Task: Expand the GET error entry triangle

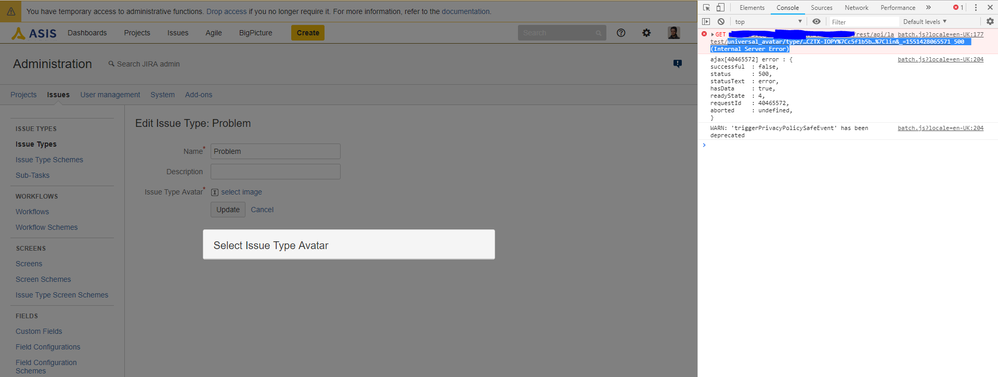Action: click(712, 34)
